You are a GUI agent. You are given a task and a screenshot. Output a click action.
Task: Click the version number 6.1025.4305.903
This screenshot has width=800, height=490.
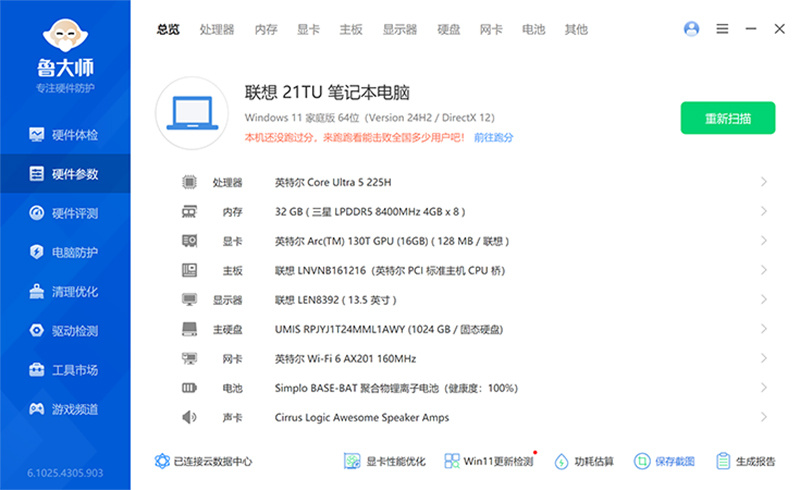click(x=65, y=473)
